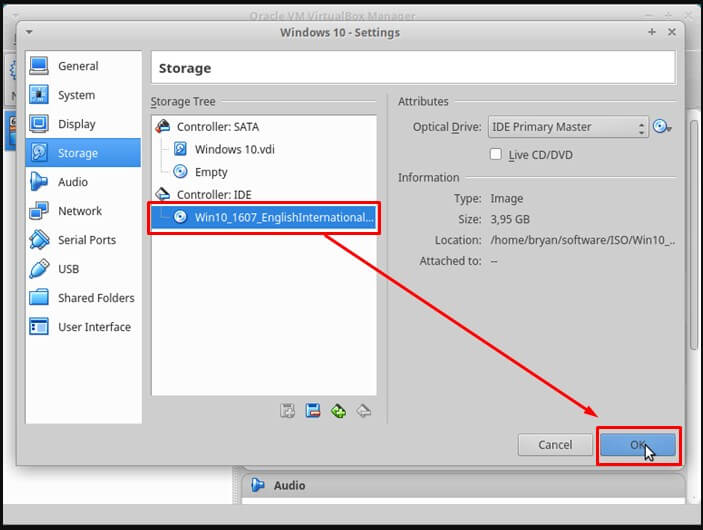
Task: Click the SATA controller icon
Action: (163, 126)
